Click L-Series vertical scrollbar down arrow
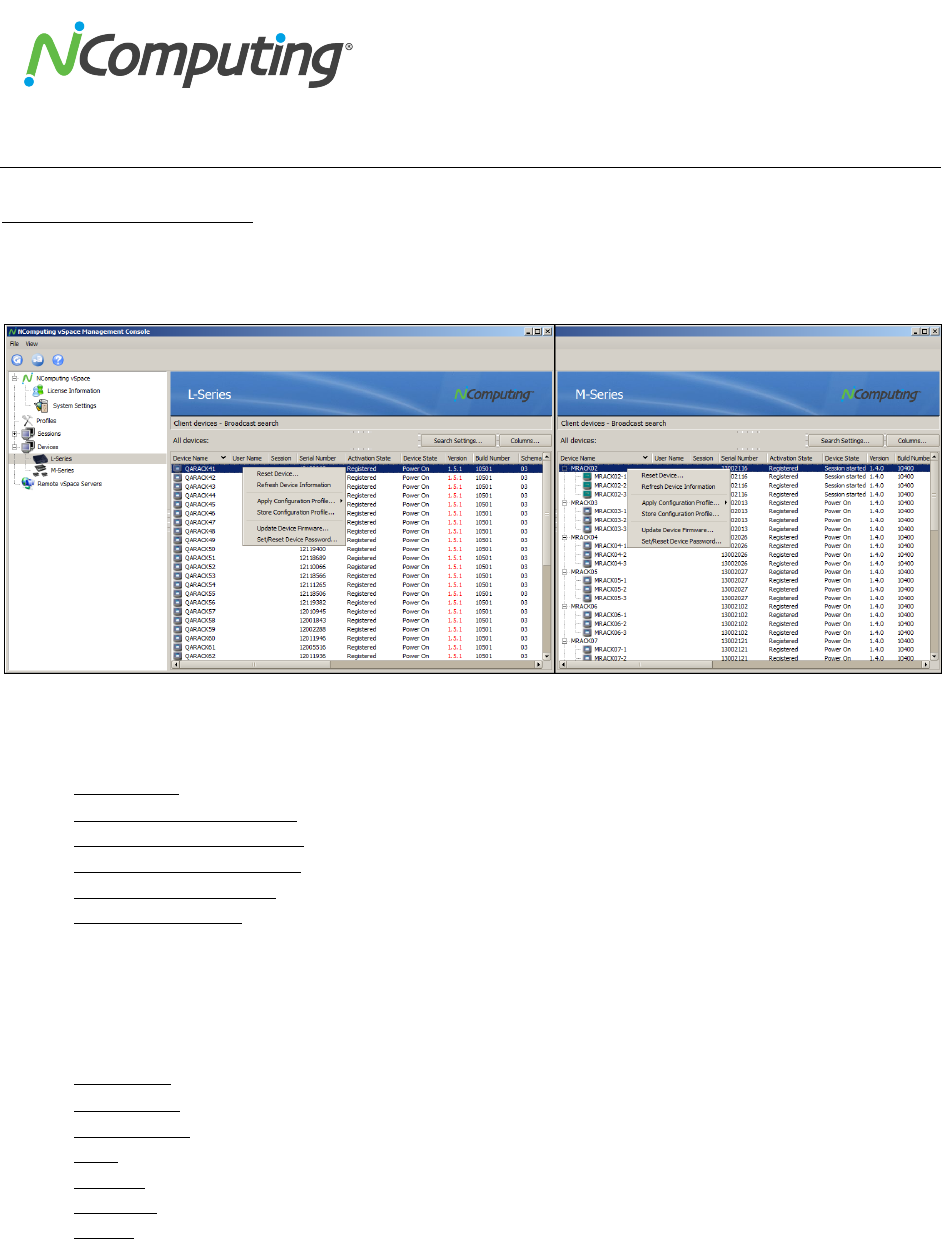This screenshot has width=942, height=1239. click(x=547, y=655)
